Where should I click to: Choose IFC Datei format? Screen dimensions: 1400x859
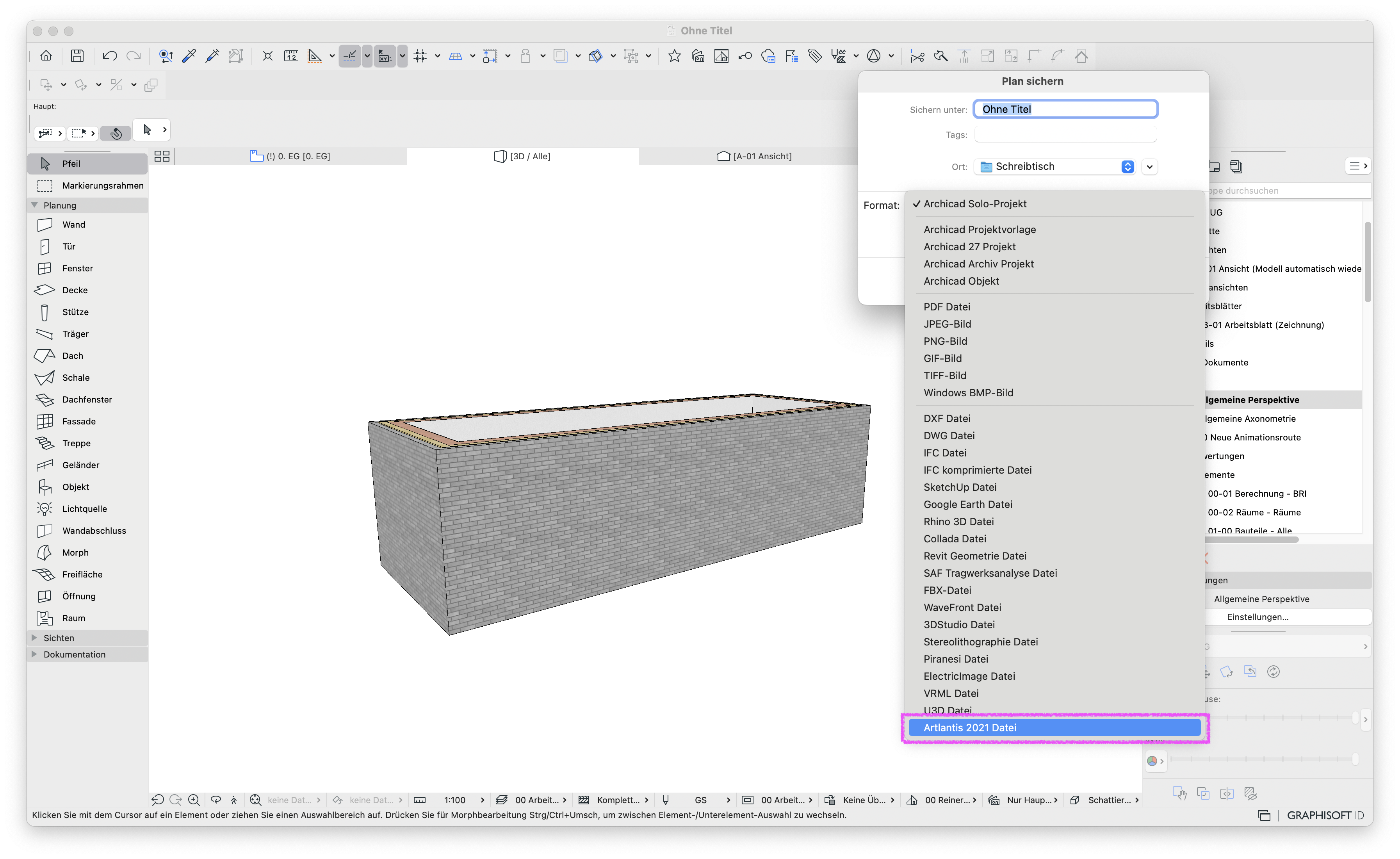click(1054, 453)
